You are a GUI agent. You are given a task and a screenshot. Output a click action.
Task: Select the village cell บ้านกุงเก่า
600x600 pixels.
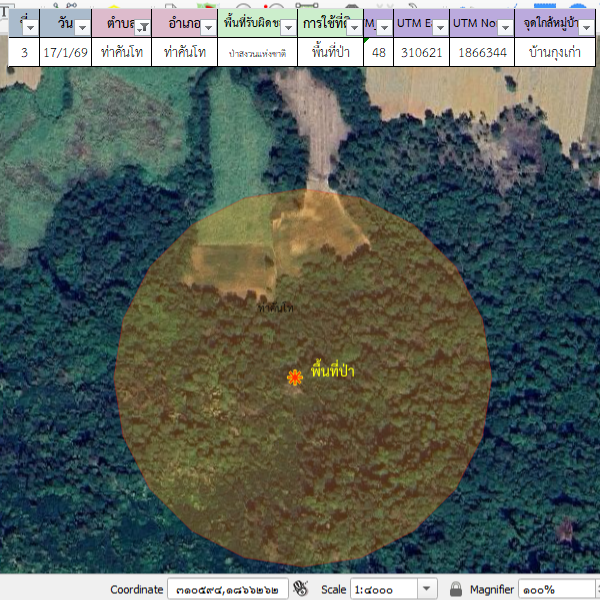click(x=556, y=52)
